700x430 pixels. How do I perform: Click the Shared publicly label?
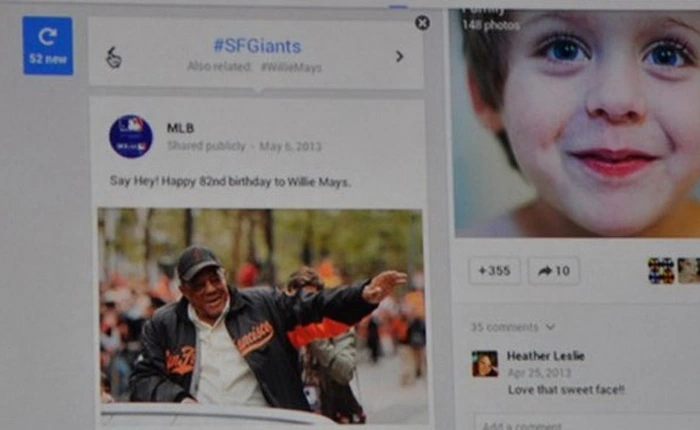[206, 146]
